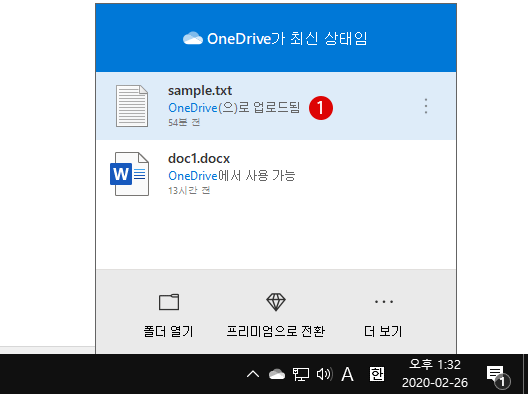Click the show desktop sliver at taskbar edge
Viewport: 528px width, 394px height.
pyautogui.click(x=525, y=374)
